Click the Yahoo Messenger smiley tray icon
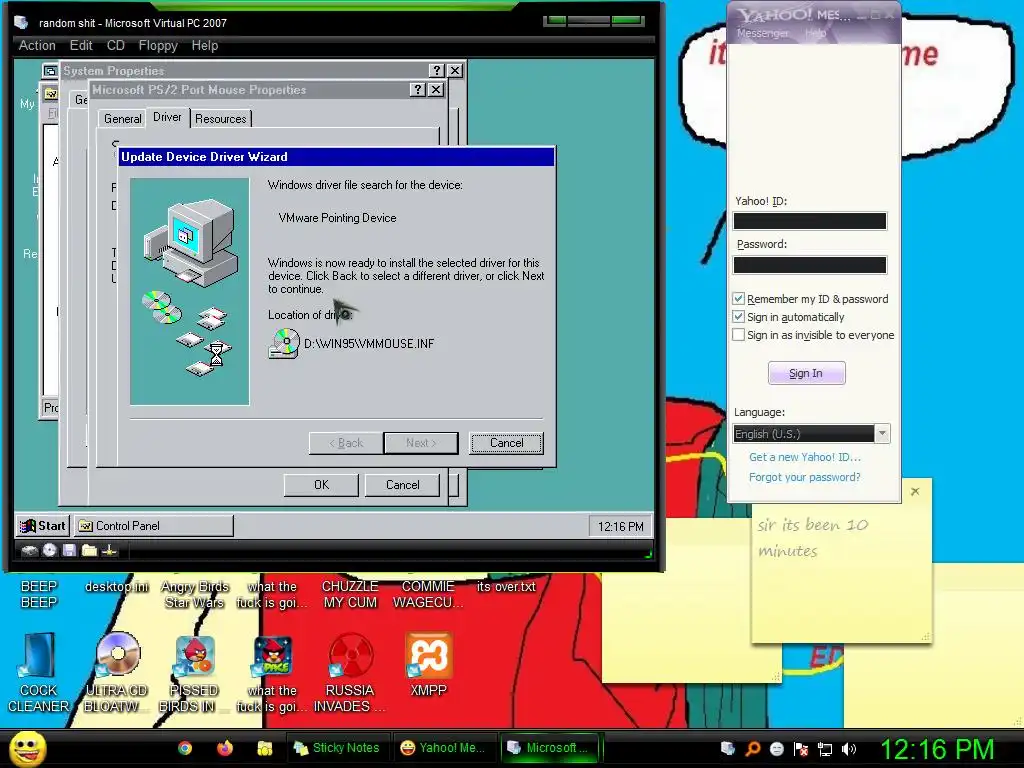 [x=776, y=748]
